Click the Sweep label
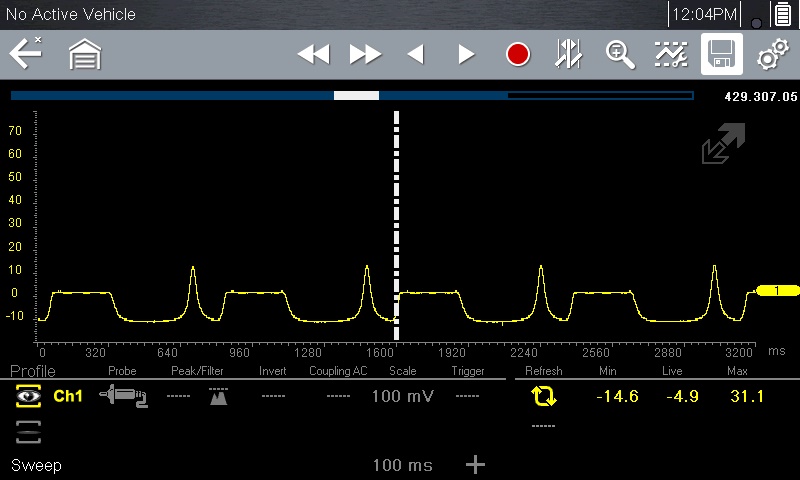The height and width of the screenshot is (480, 800). [36, 465]
